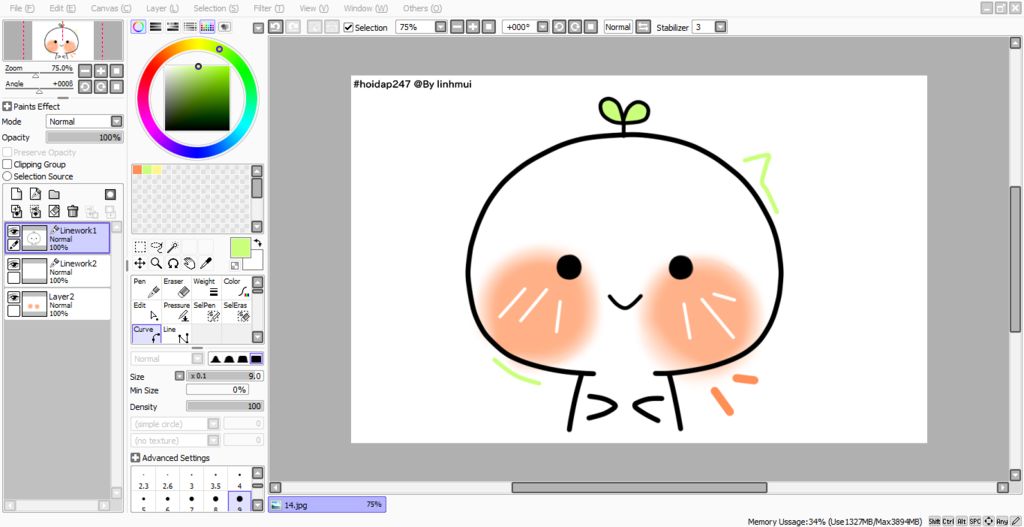This screenshot has width=1024, height=527.
Task: Delete the selected layer with trash icon
Action: (73, 211)
